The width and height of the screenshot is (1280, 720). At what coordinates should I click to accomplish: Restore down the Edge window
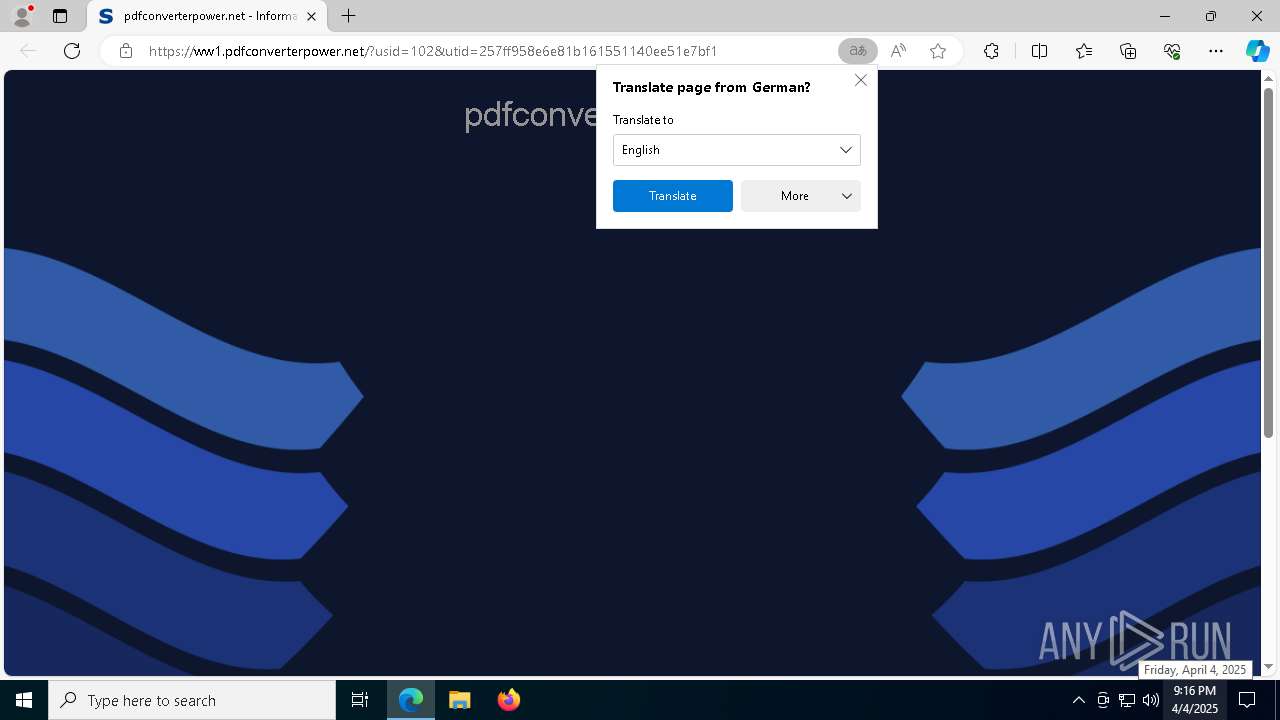point(1211,16)
